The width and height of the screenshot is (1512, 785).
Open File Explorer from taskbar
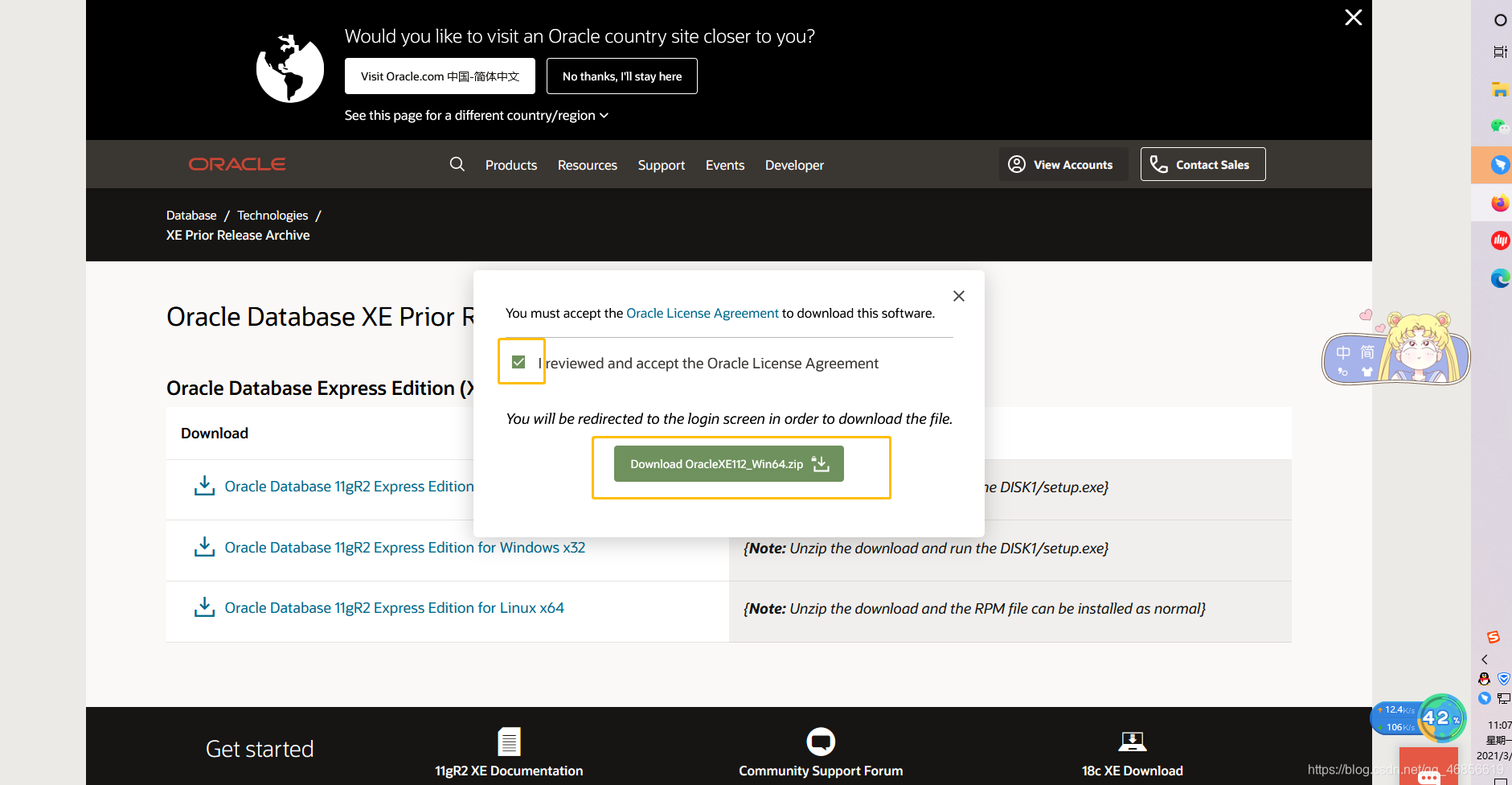(x=1500, y=89)
